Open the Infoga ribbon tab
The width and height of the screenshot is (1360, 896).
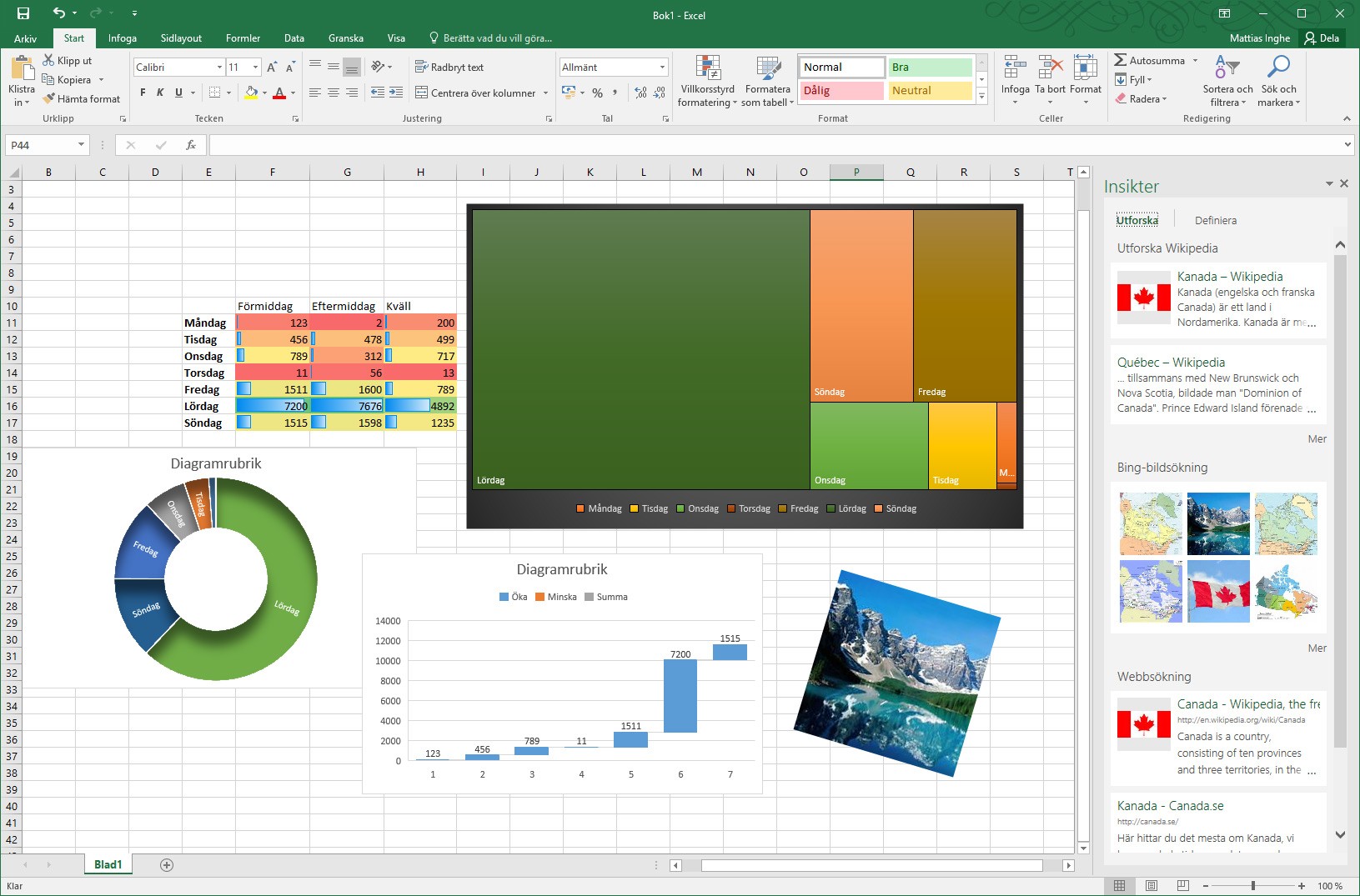tap(123, 38)
